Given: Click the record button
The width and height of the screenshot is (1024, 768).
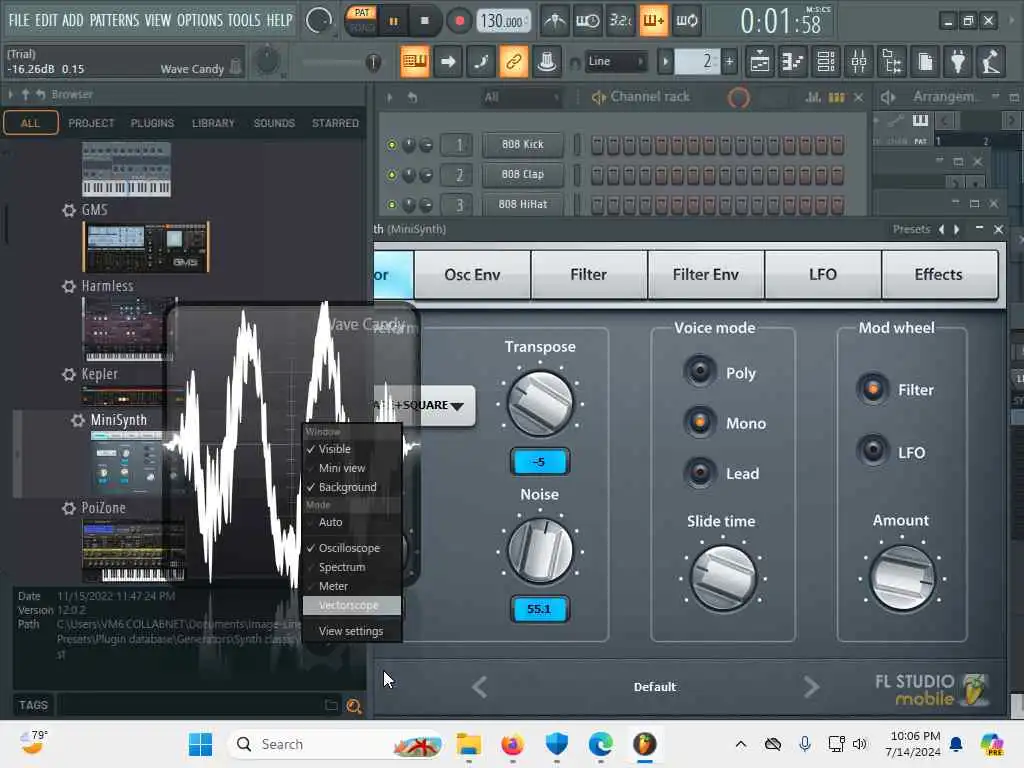Looking at the screenshot, I should [x=459, y=22].
